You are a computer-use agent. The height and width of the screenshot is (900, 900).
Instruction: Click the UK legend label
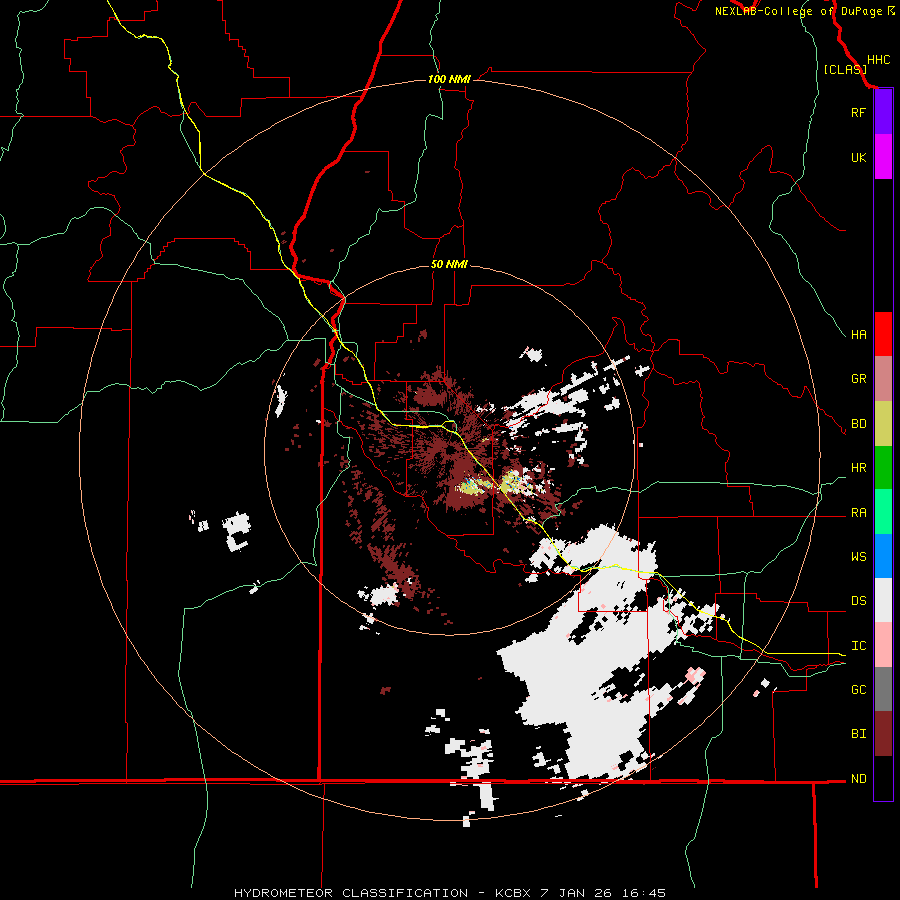(858, 157)
